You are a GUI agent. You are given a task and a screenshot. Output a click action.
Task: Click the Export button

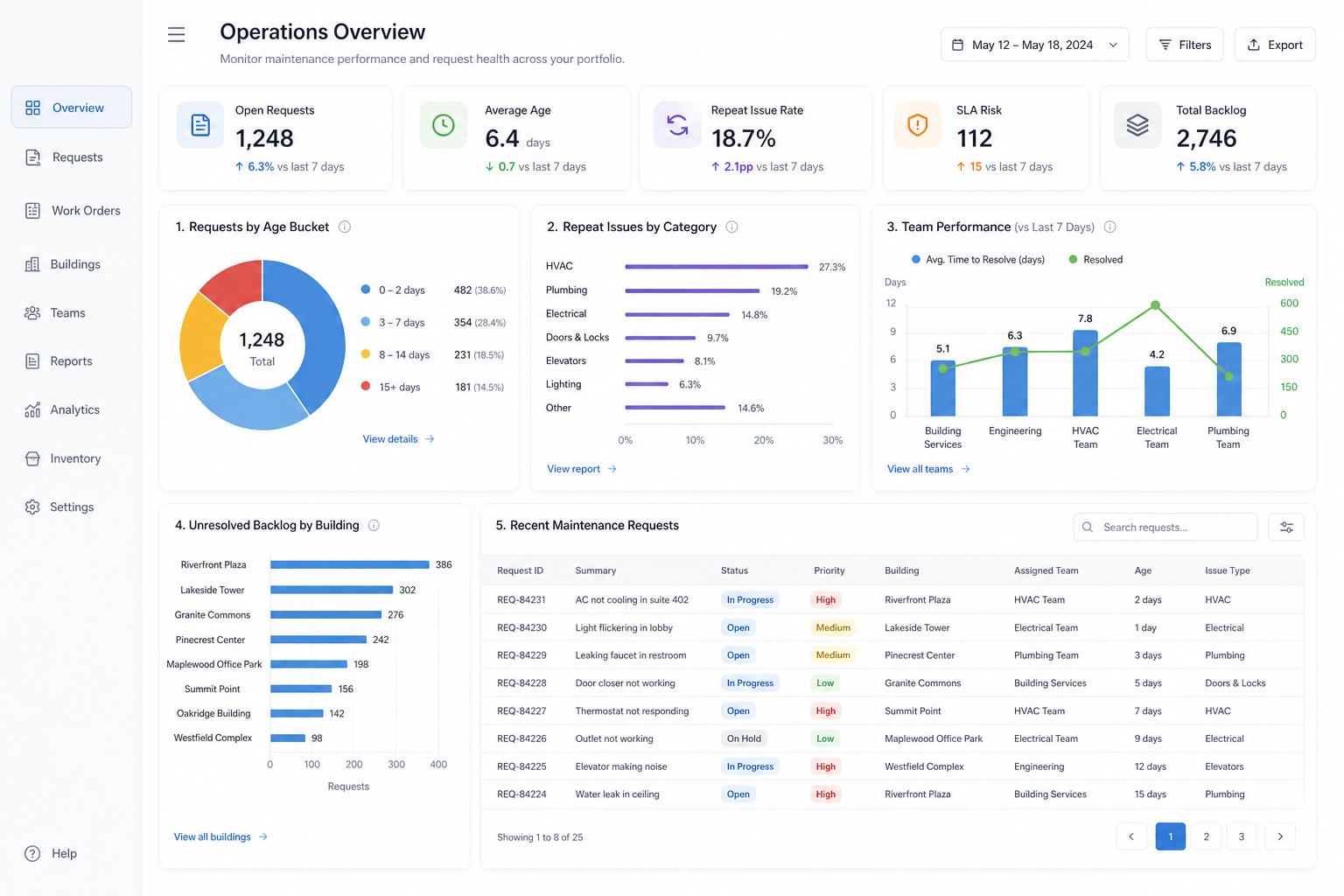pyautogui.click(x=1275, y=45)
